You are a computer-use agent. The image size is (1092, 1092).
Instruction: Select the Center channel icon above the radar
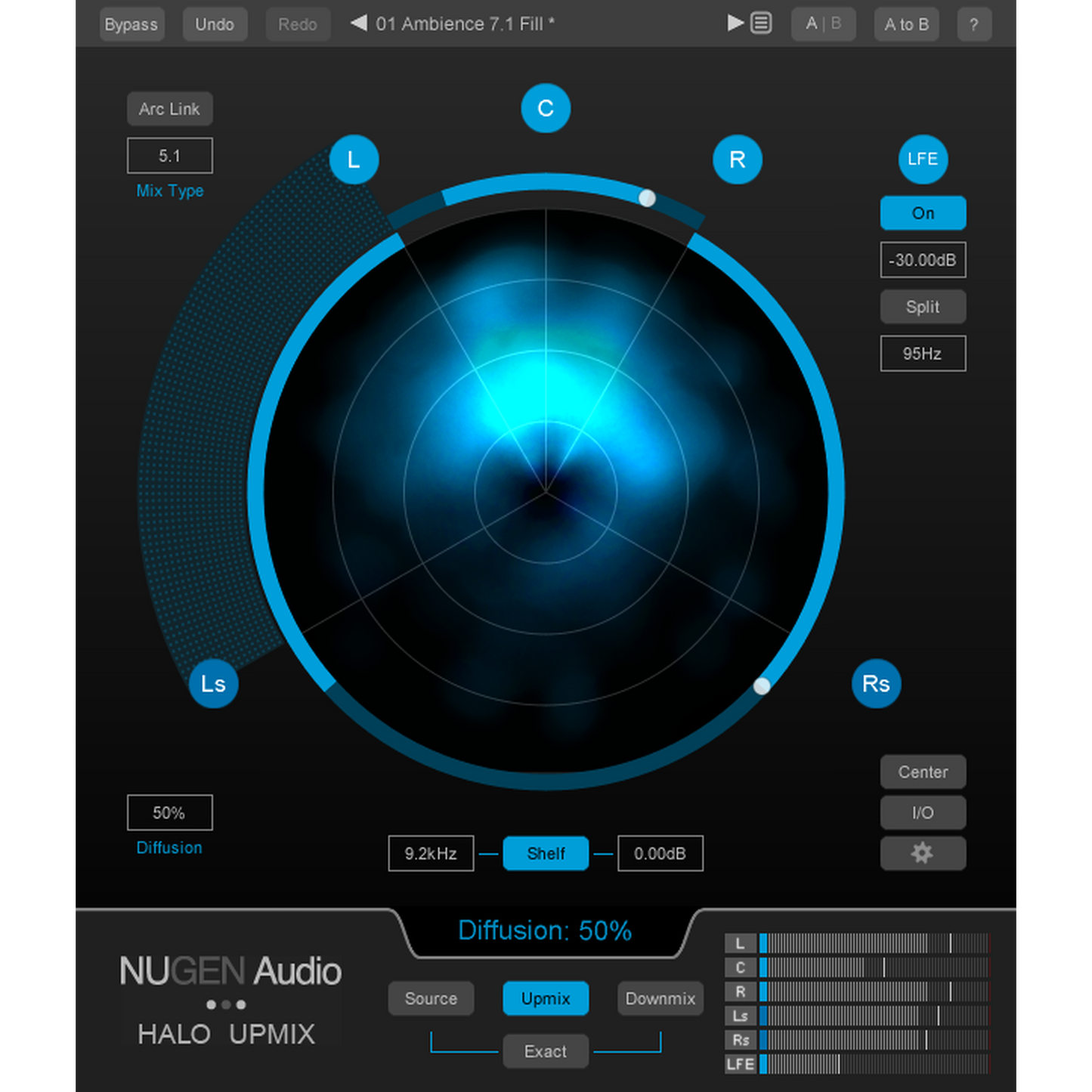546,108
